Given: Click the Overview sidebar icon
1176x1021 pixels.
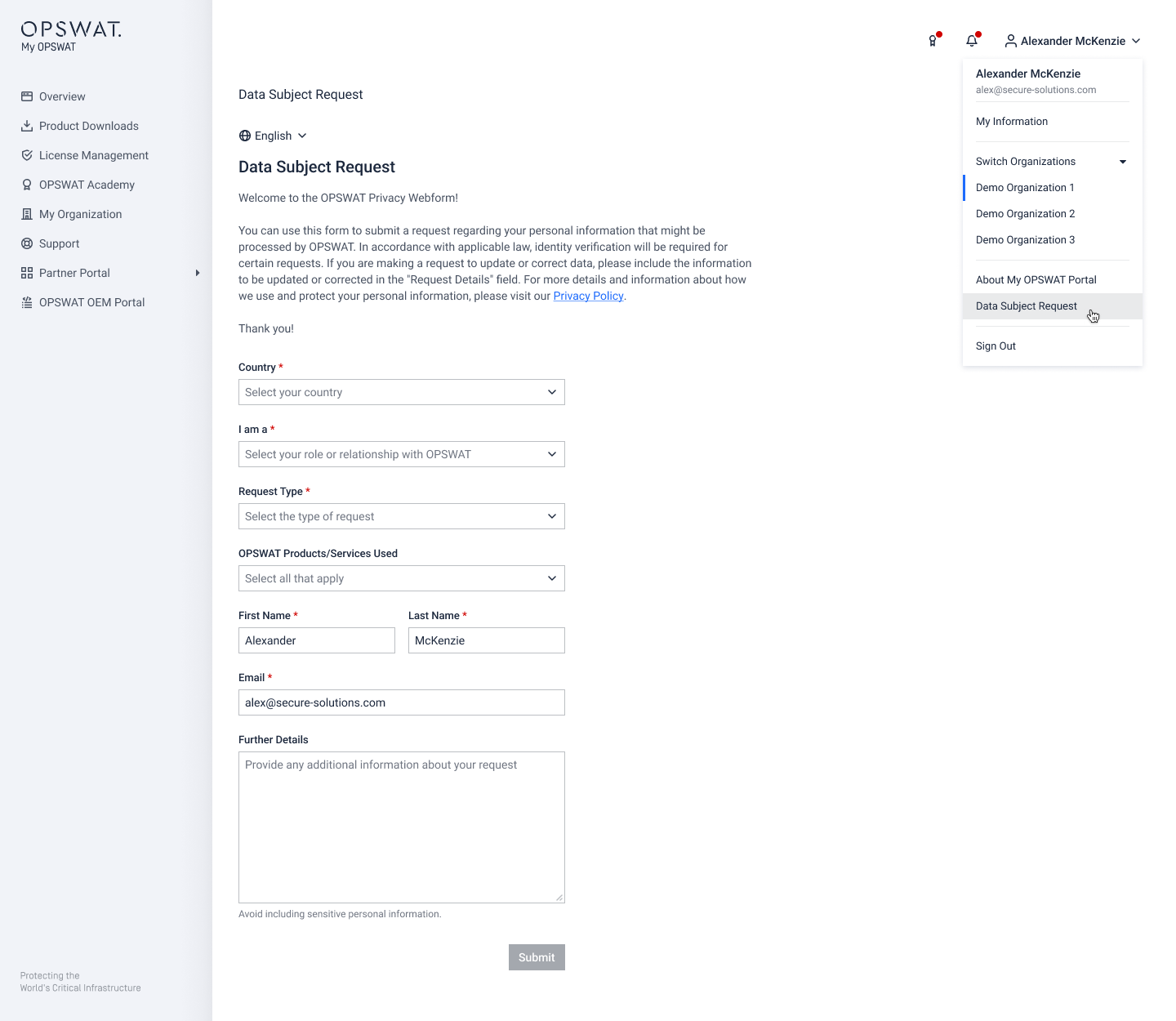Looking at the screenshot, I should coord(27,96).
